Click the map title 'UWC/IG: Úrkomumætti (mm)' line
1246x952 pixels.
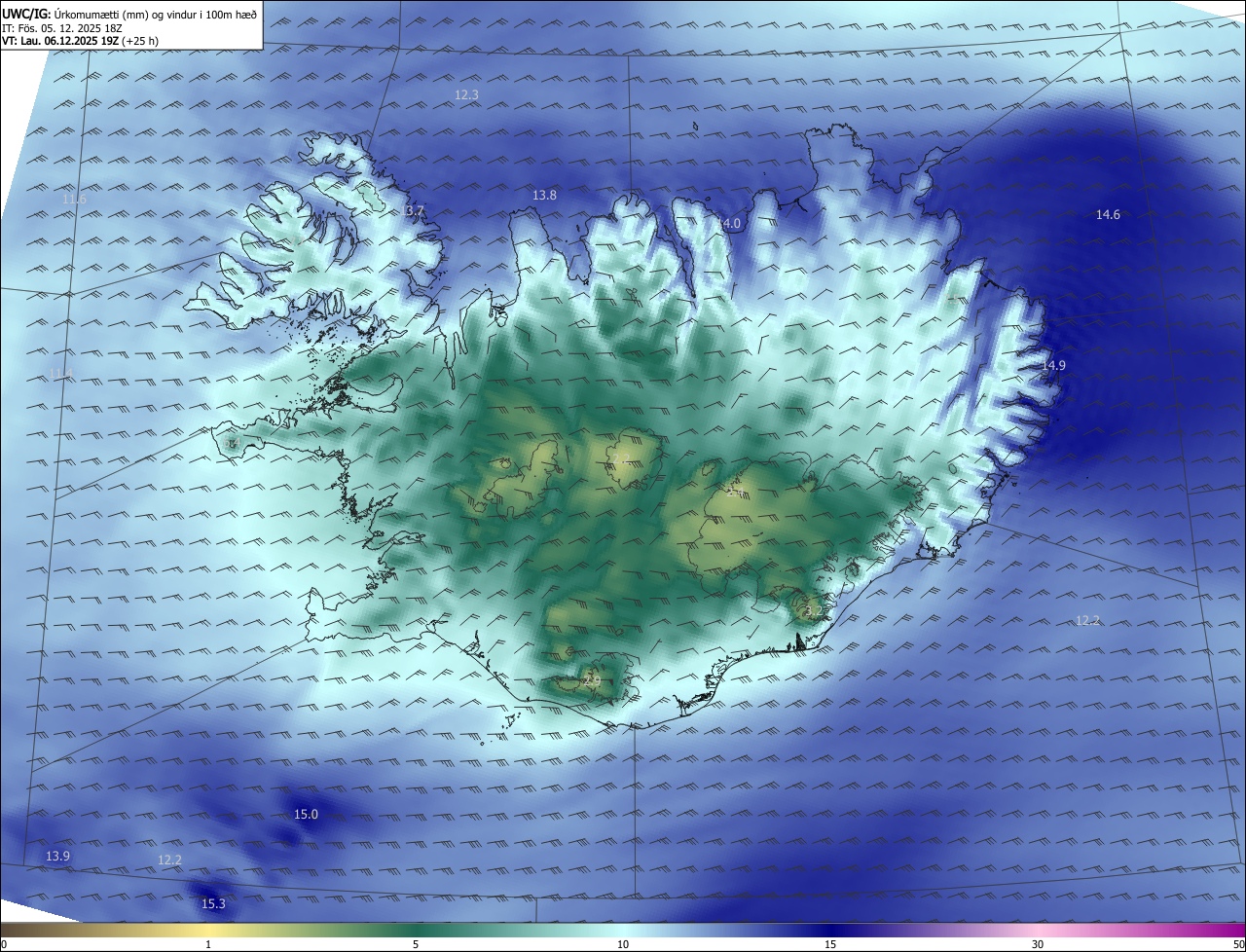pyautogui.click(x=130, y=15)
